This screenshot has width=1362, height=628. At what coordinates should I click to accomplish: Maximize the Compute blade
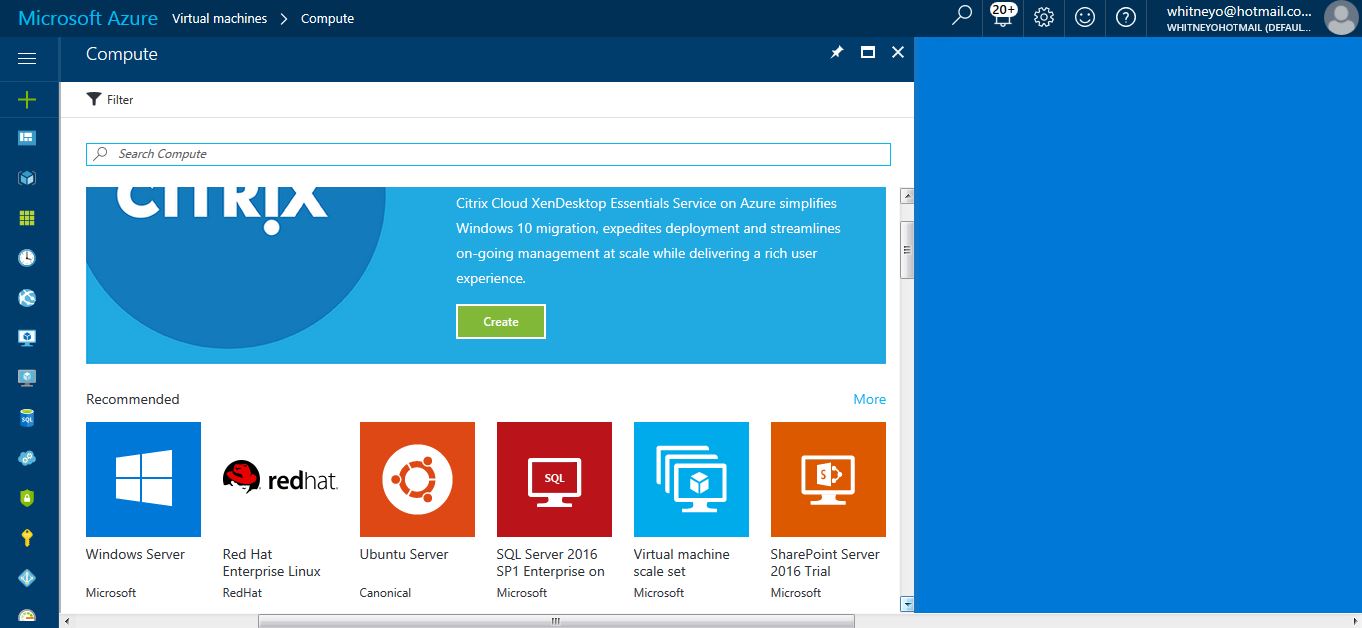(x=868, y=53)
